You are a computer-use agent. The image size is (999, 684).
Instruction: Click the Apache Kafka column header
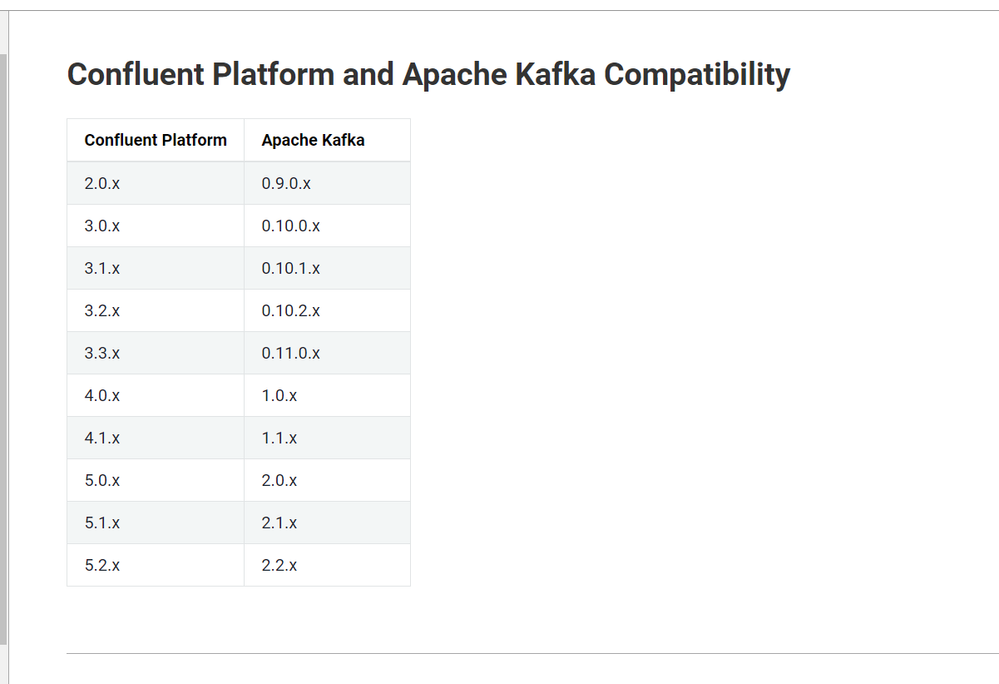(313, 140)
